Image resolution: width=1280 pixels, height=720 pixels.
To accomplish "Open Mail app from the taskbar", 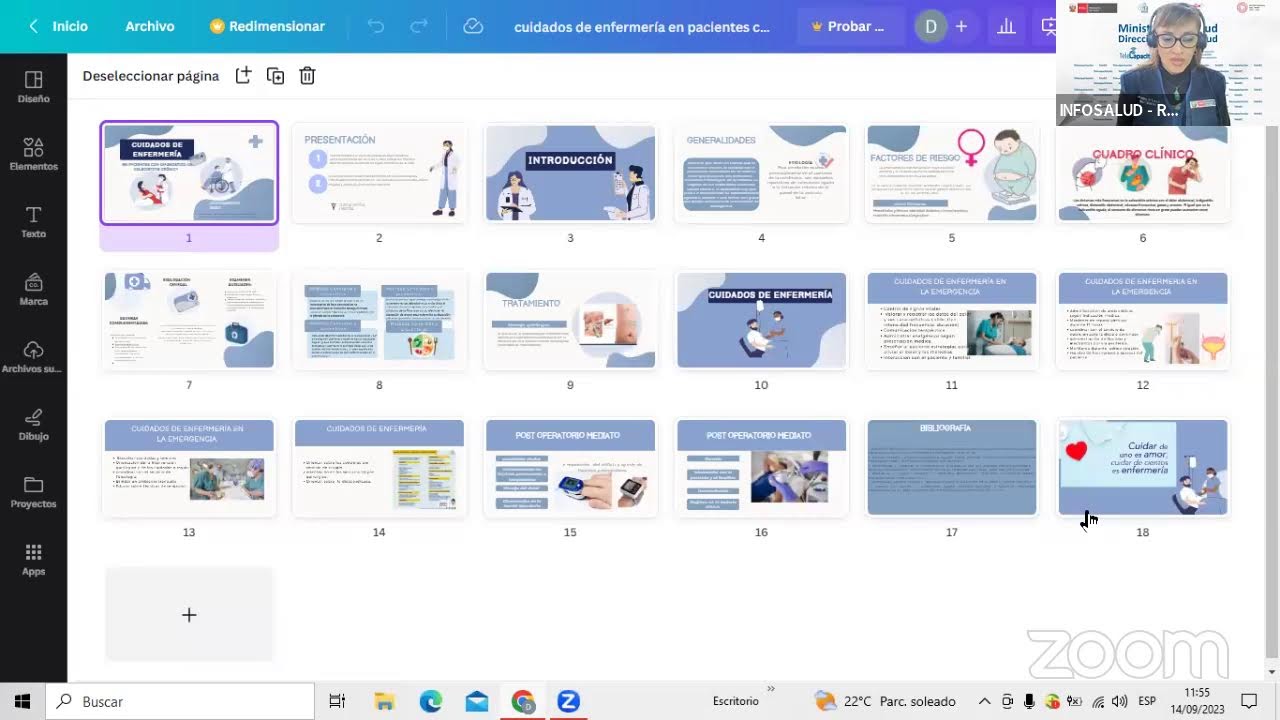I will click(477, 701).
